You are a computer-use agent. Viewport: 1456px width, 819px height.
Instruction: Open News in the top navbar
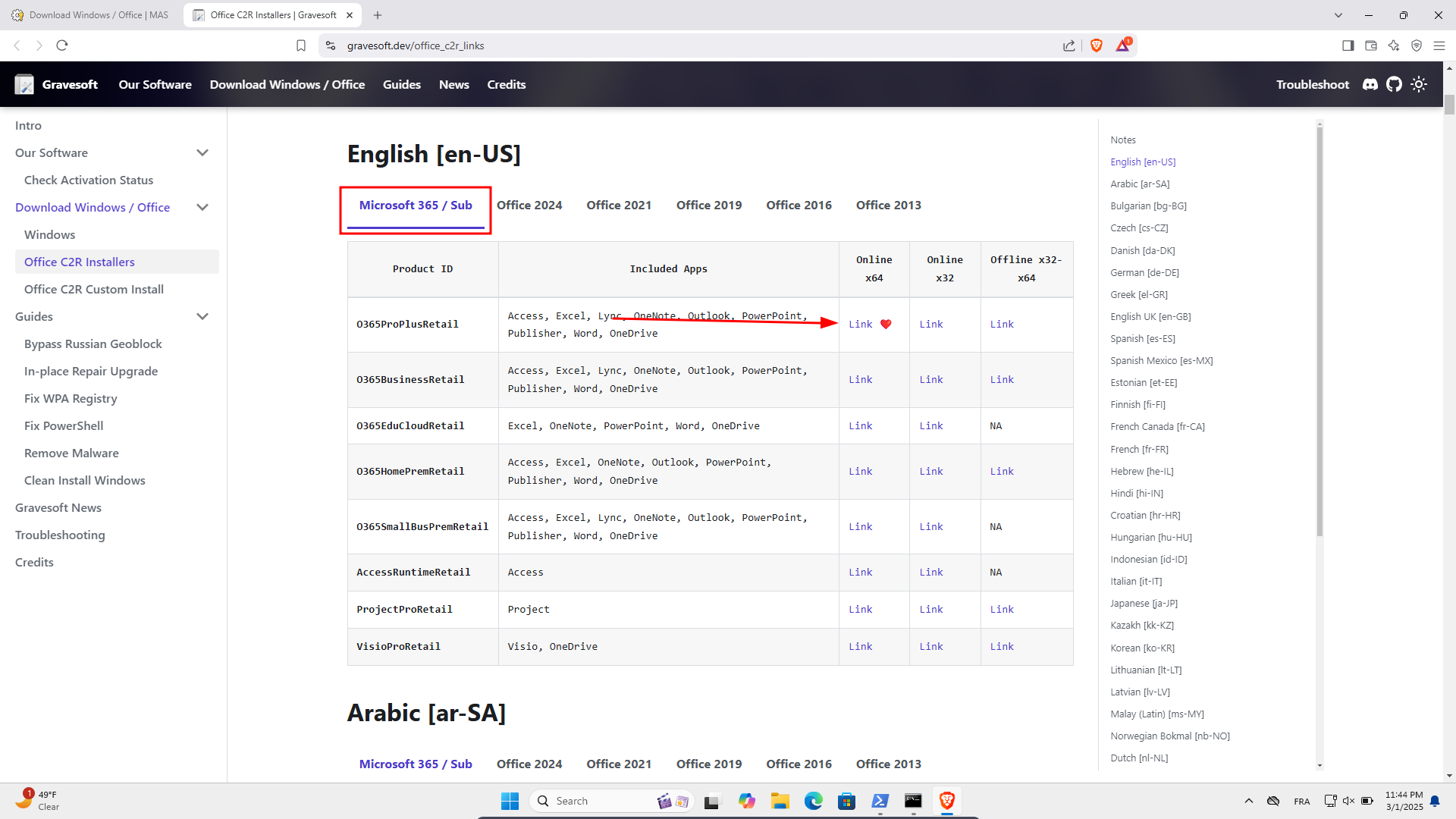point(454,84)
